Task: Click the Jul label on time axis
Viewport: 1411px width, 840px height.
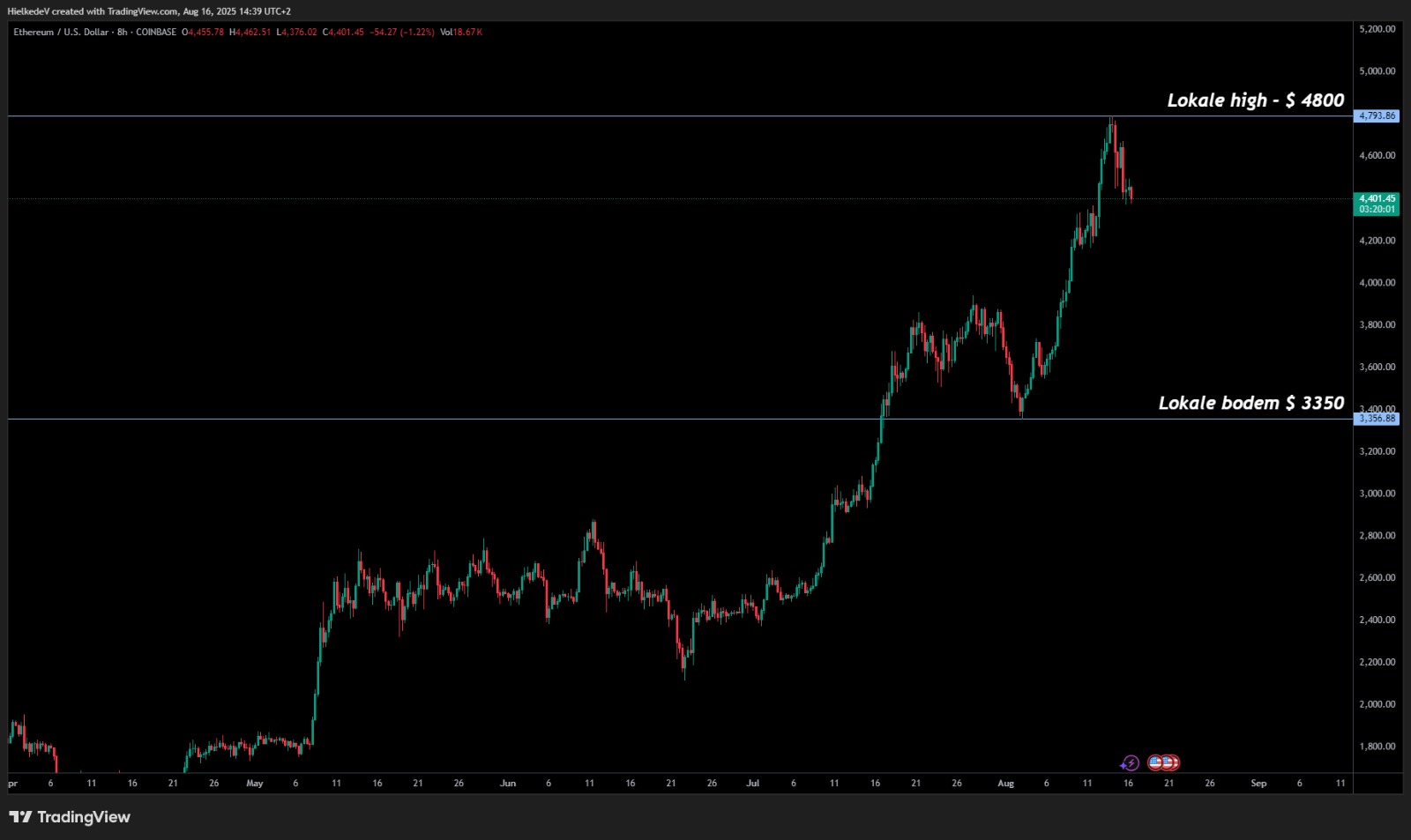Action: coord(753,784)
